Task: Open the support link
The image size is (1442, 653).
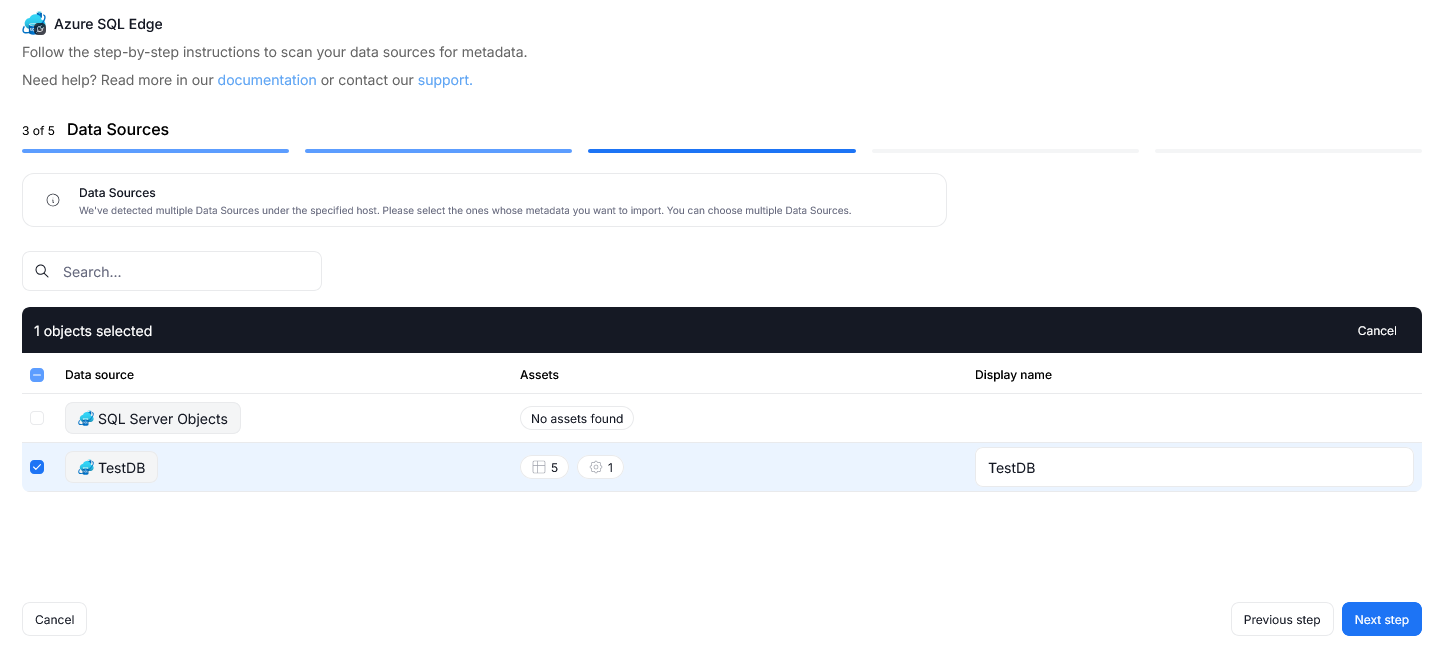Action: 445,80
